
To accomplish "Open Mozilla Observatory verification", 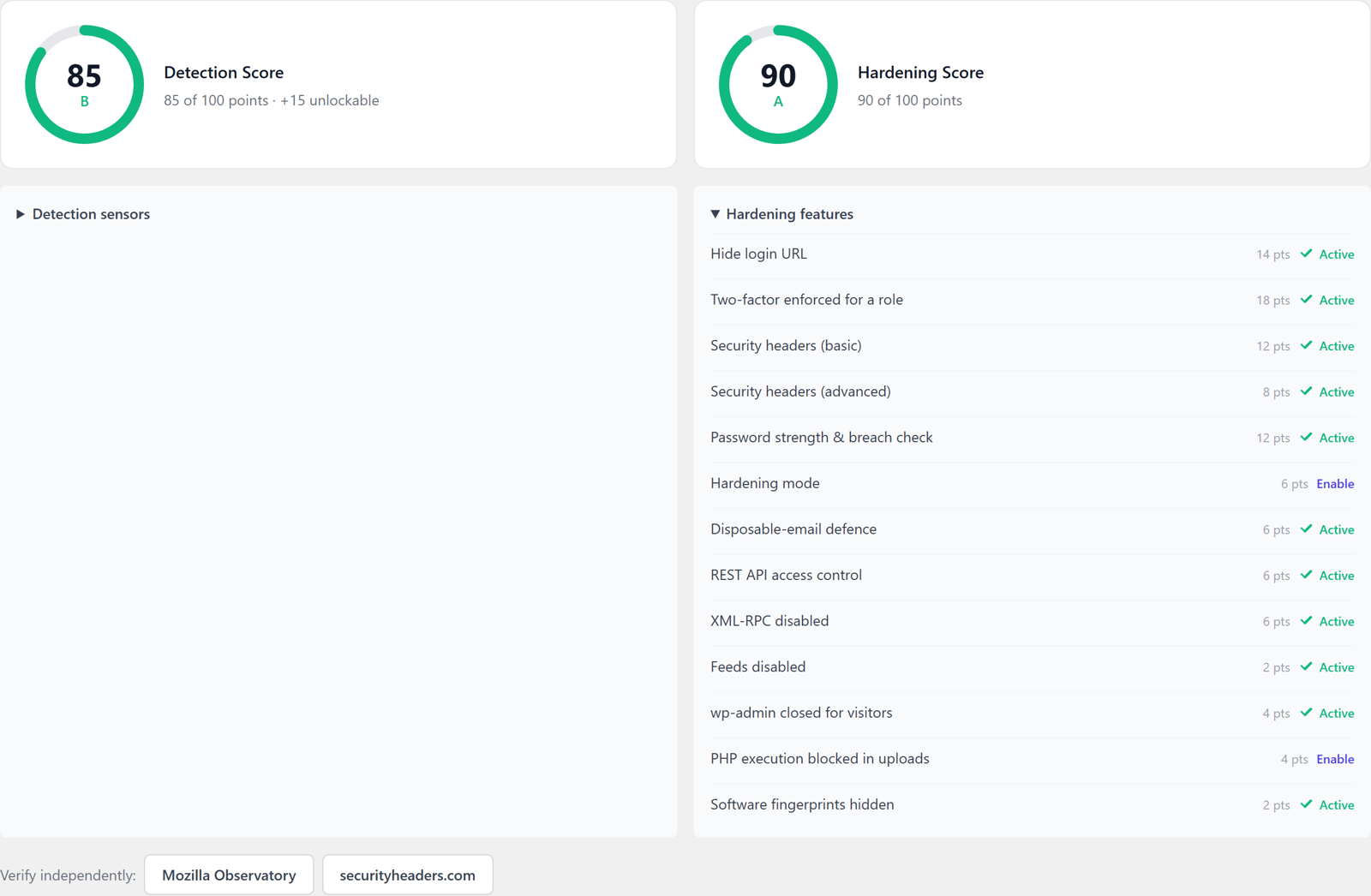I will pyautogui.click(x=229, y=875).
